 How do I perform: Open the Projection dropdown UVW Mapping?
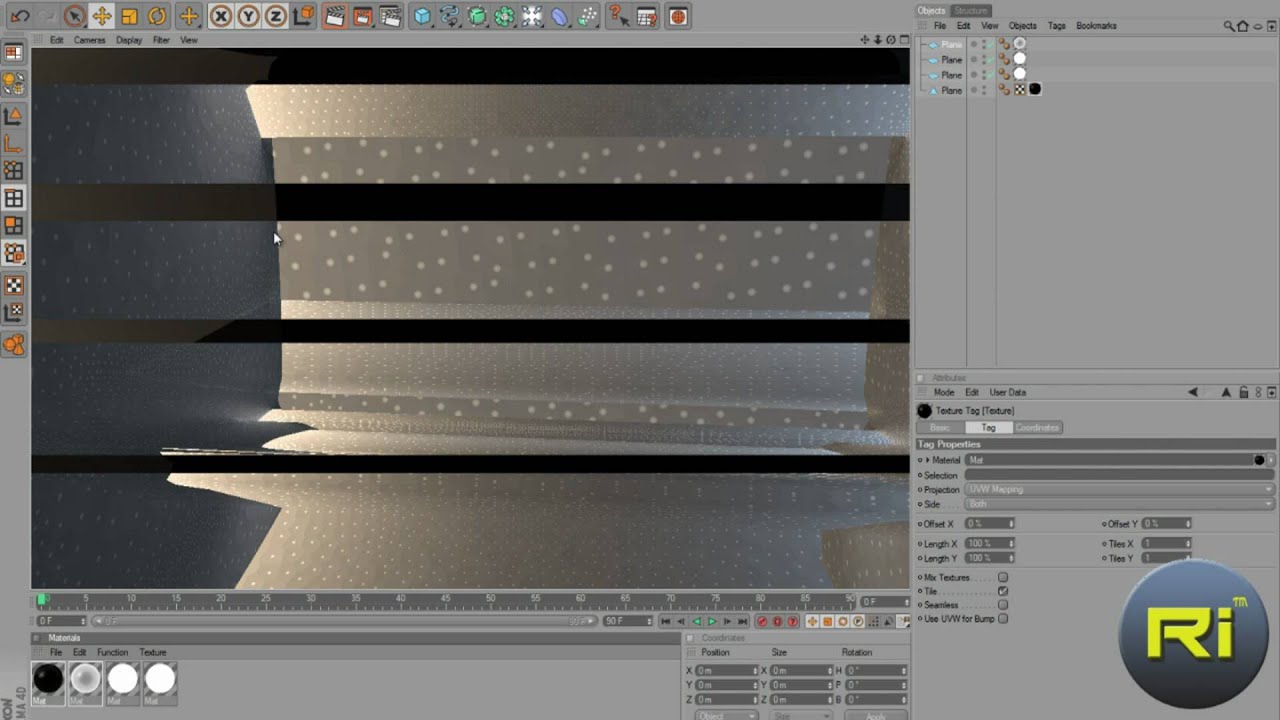click(x=1119, y=490)
